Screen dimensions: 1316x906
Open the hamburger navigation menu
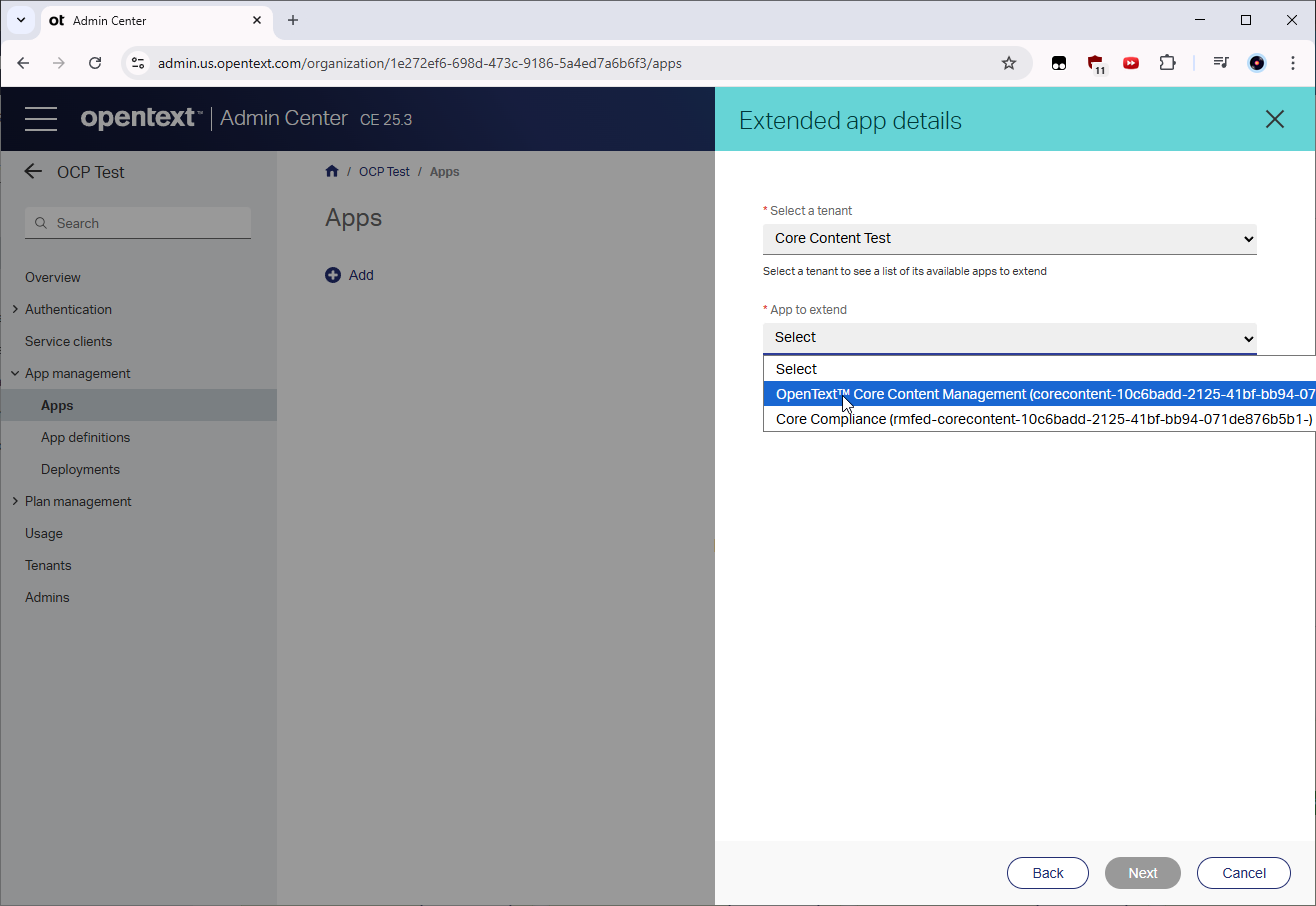coord(41,119)
